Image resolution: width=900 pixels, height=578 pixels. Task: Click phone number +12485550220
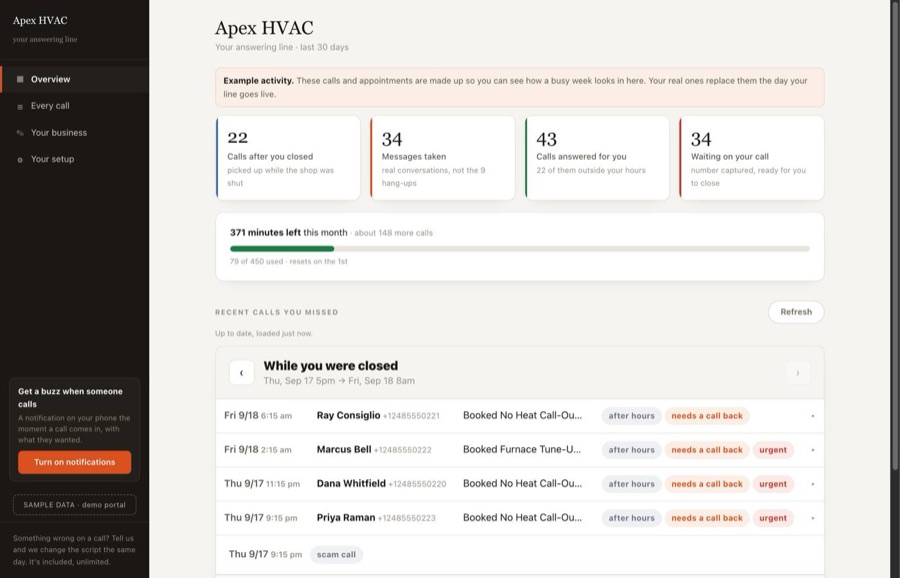tap(417, 484)
